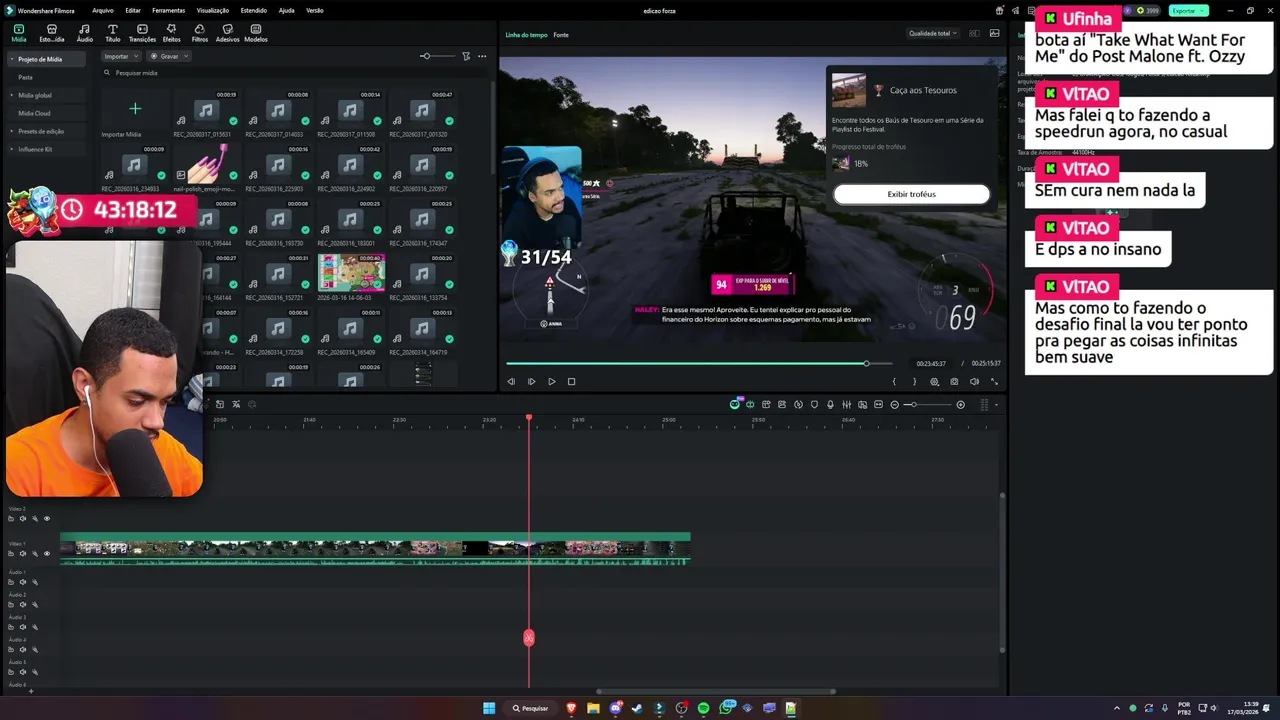Open the Editar menu
1280x720 pixels.
click(132, 10)
